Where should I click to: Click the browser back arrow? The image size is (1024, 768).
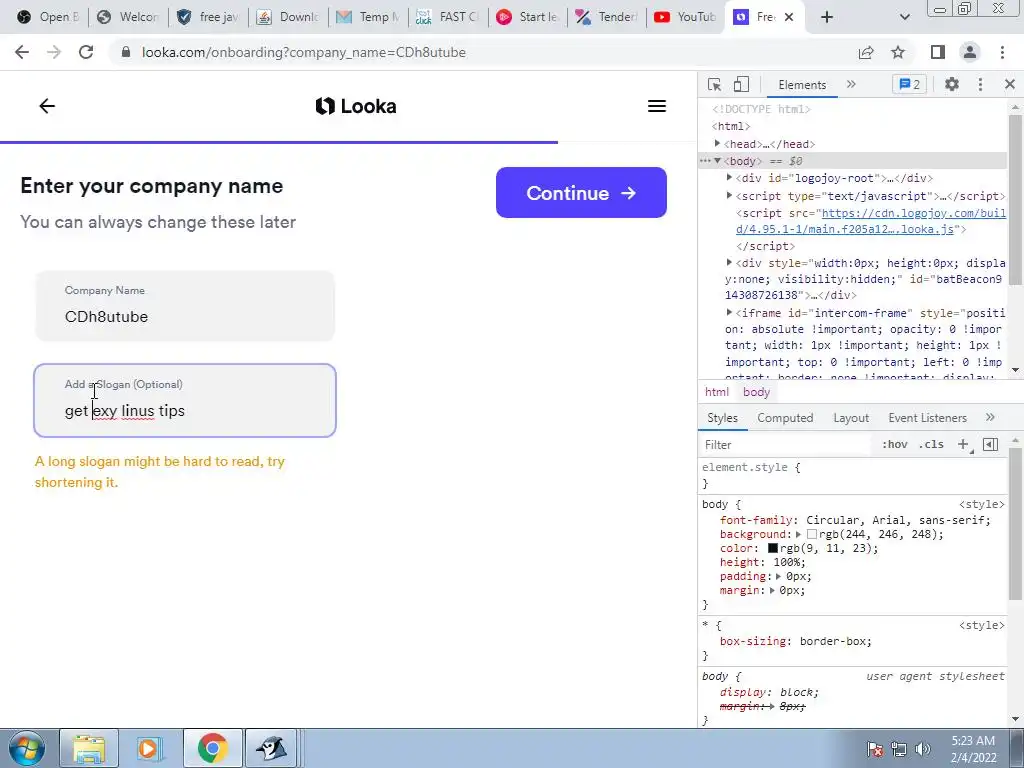(22, 52)
